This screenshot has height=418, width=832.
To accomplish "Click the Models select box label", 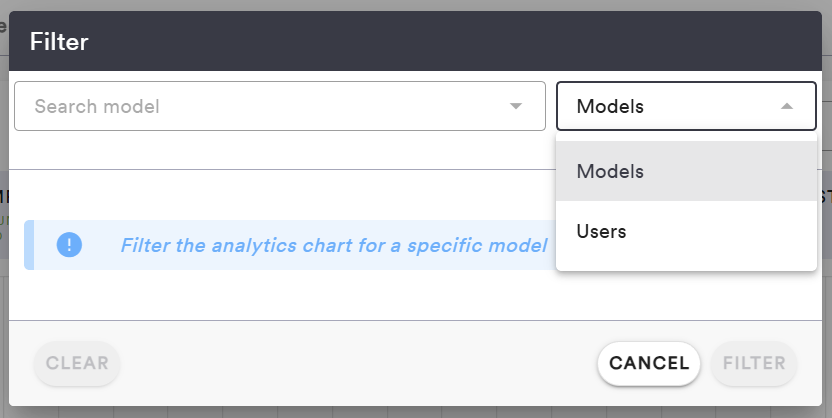I will click(x=610, y=107).
